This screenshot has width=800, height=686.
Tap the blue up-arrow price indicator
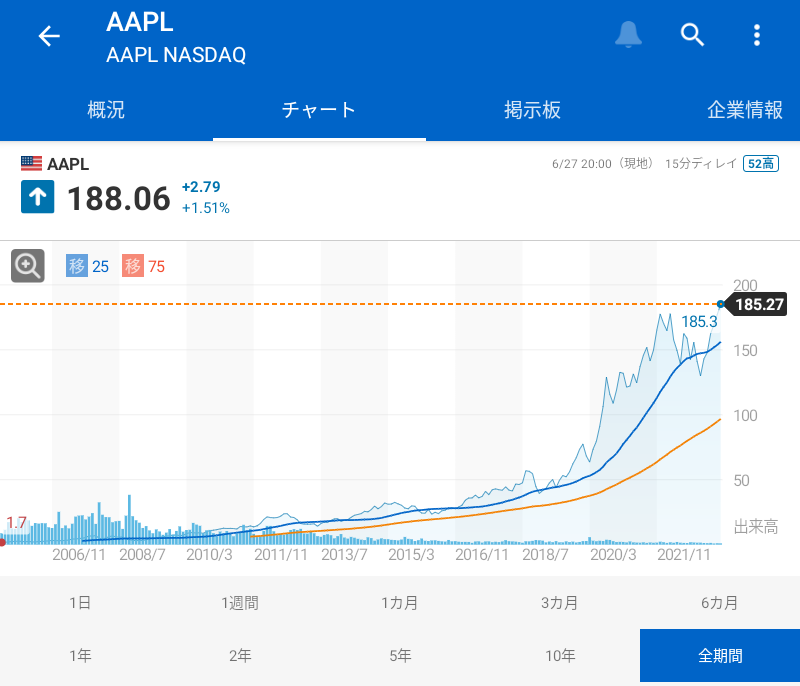coord(37,196)
